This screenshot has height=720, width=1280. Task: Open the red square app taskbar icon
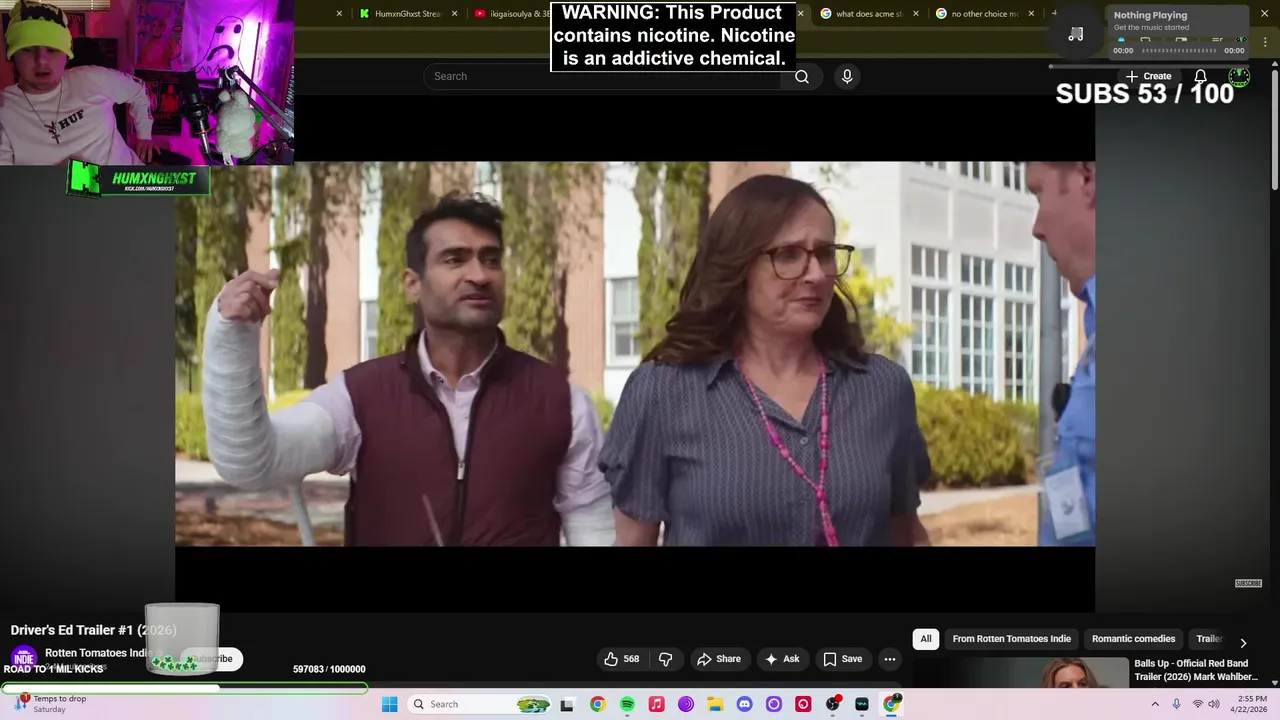803,704
